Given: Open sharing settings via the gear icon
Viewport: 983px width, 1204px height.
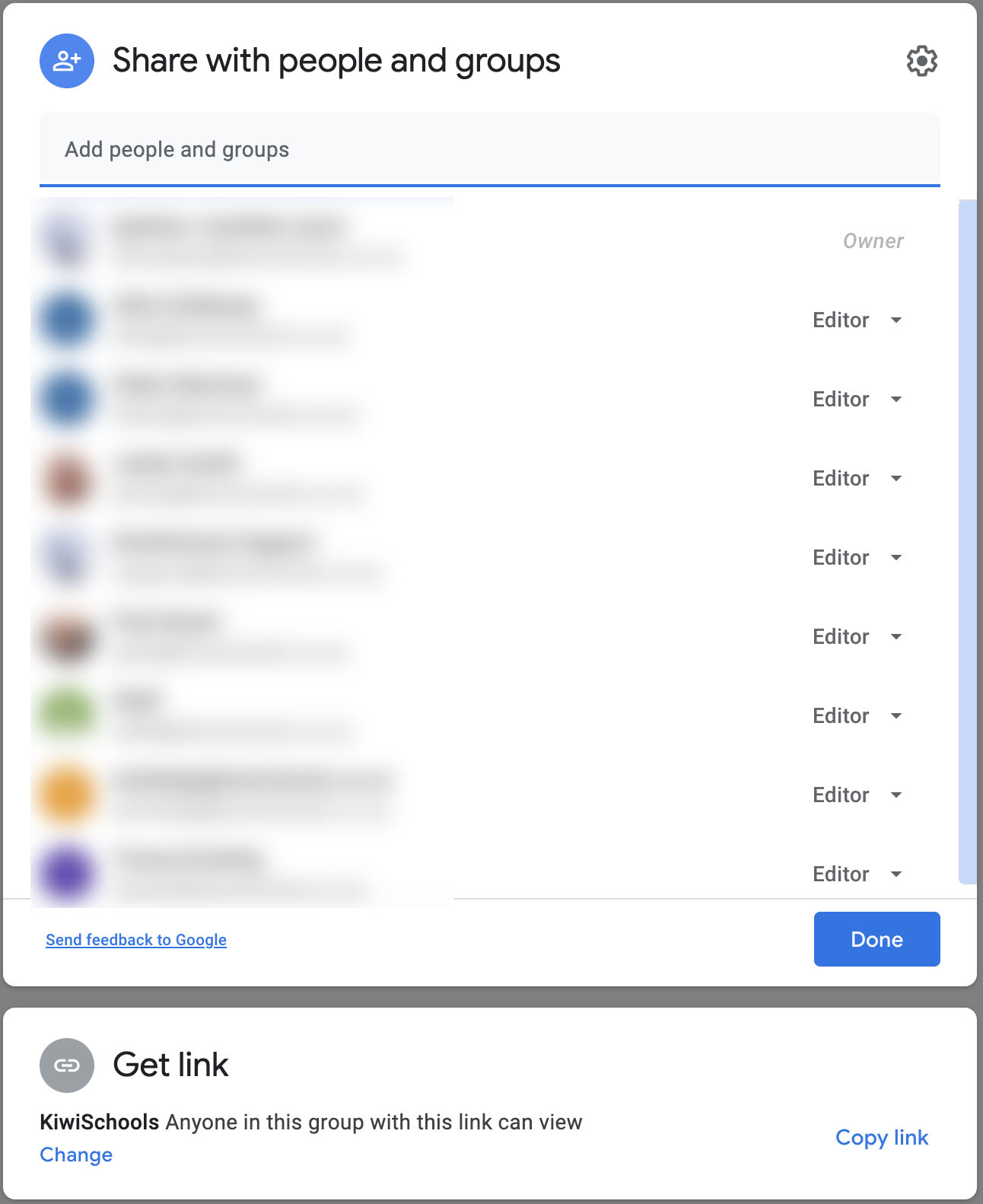Looking at the screenshot, I should [921, 61].
